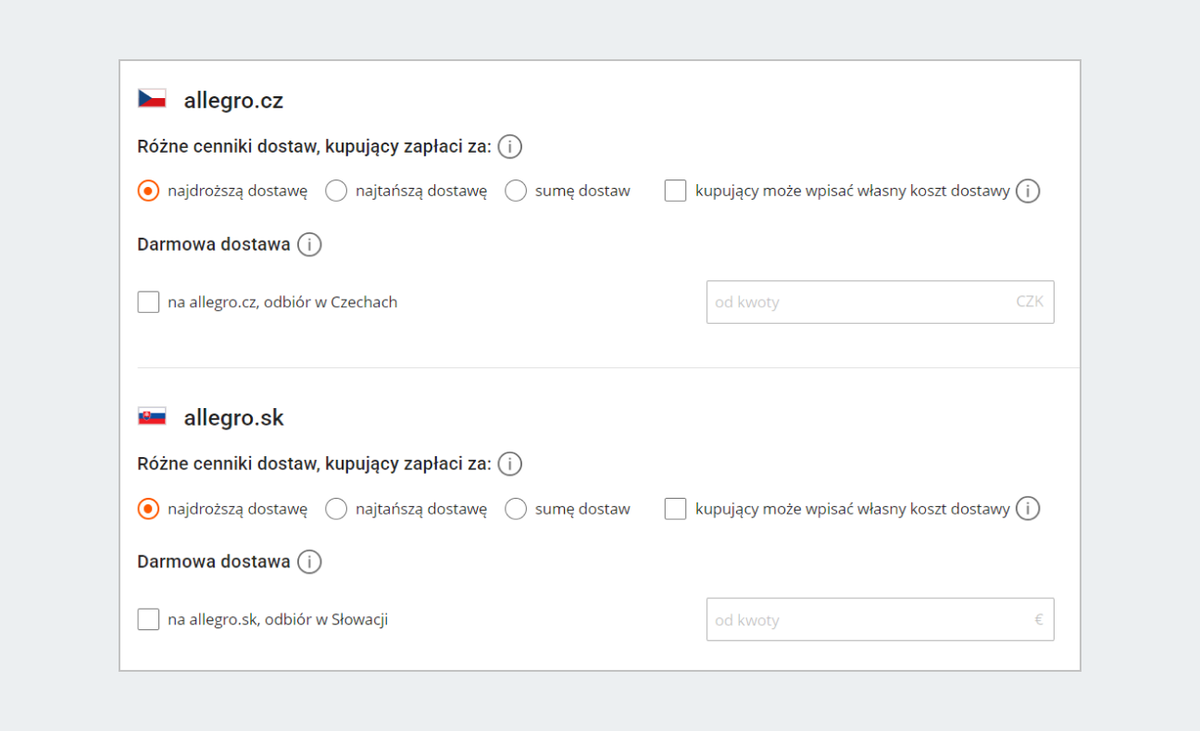Screen dimensions: 1200x731
Task: Check free delivery with pickup in Czechach
Action: (148, 302)
